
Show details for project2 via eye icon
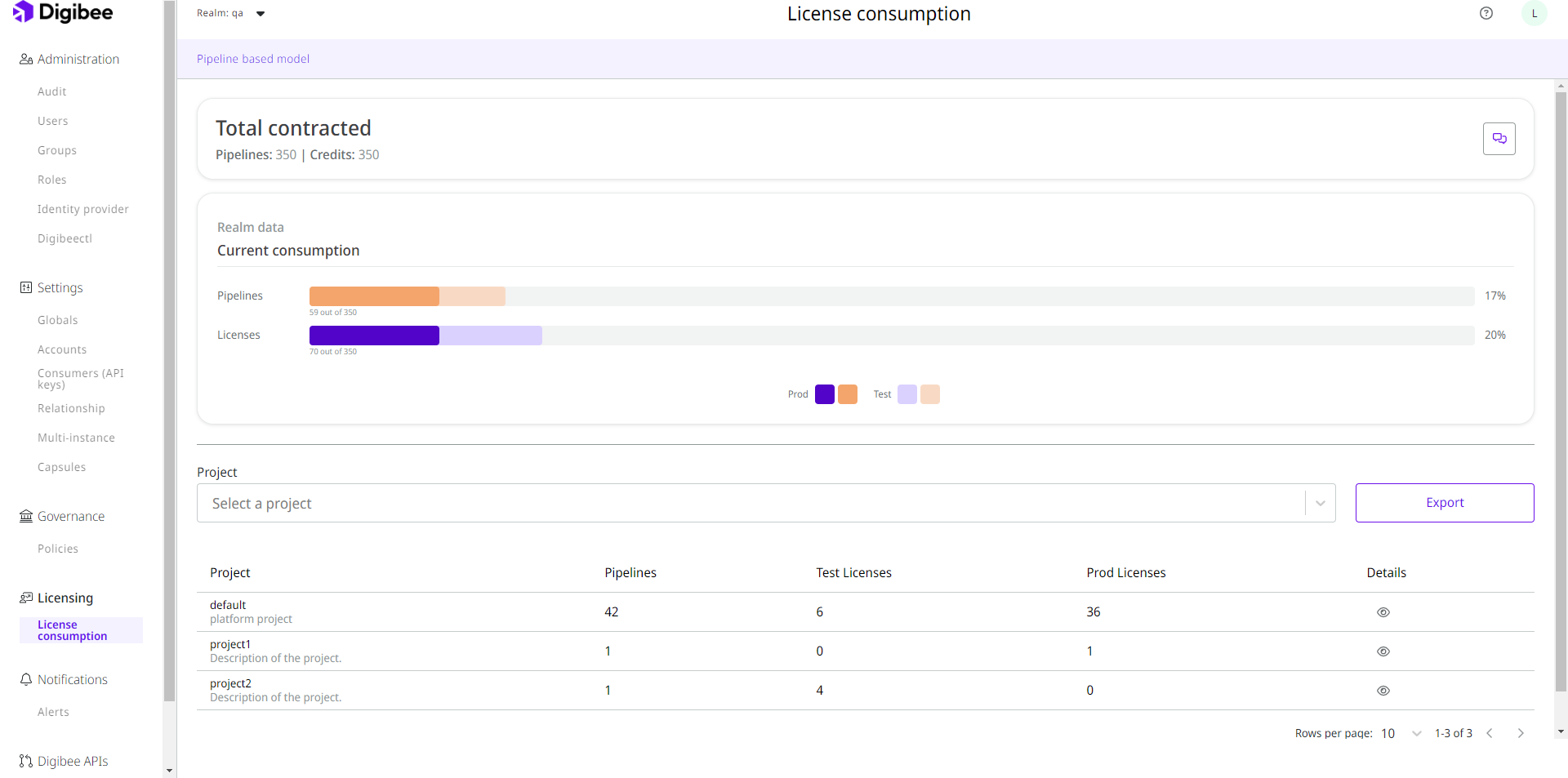[x=1383, y=691]
